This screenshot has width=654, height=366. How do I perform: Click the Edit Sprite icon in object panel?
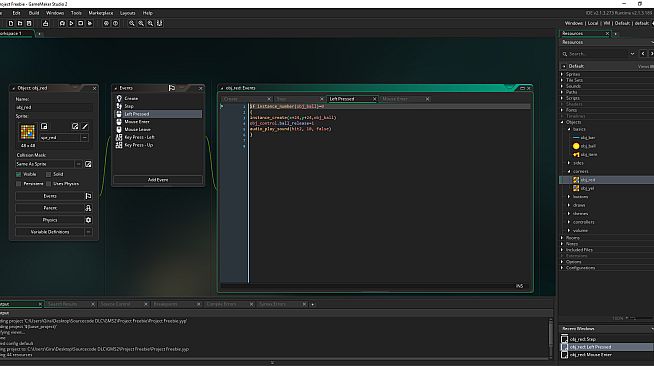tap(75, 126)
